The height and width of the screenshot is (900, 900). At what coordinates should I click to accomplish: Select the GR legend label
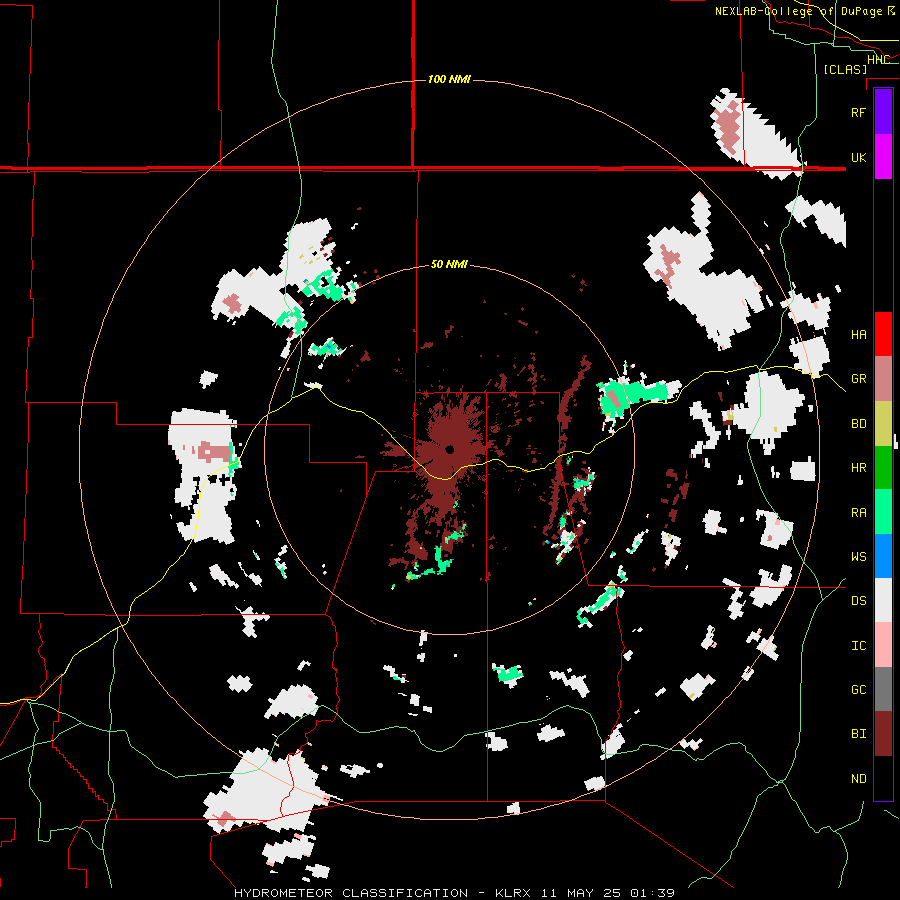tap(858, 379)
